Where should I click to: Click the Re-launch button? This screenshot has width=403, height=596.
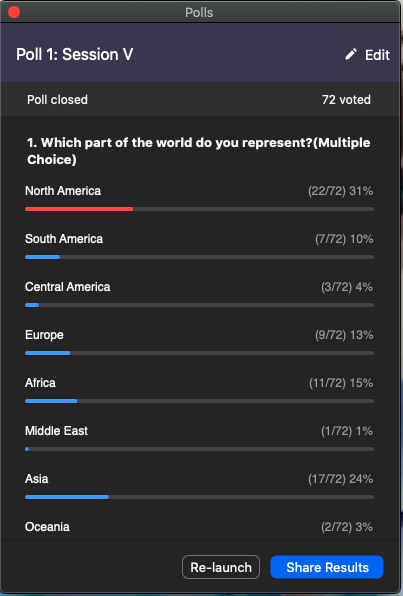point(221,567)
